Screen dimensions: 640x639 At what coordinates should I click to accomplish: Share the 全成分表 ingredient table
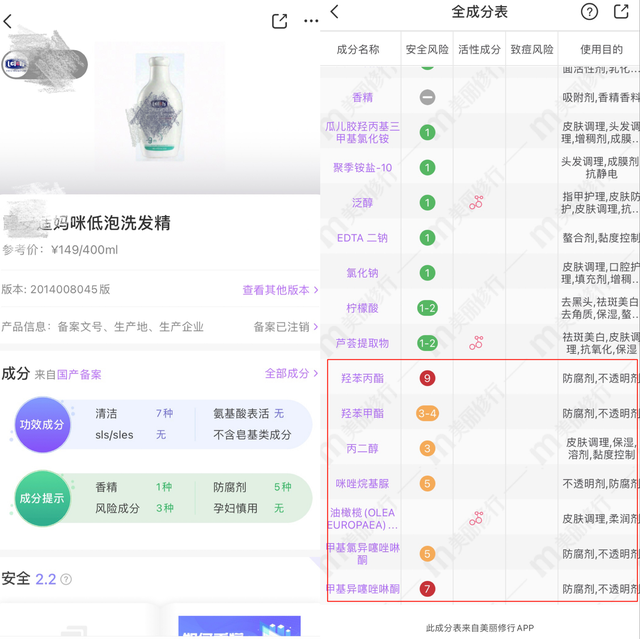click(x=622, y=11)
